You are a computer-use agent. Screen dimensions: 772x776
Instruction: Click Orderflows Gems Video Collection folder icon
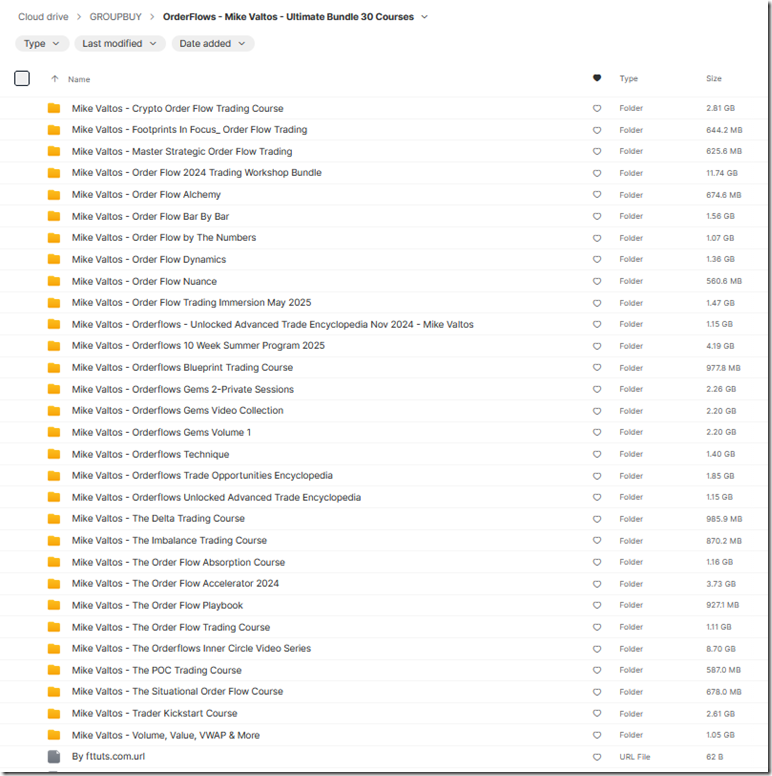pos(54,411)
